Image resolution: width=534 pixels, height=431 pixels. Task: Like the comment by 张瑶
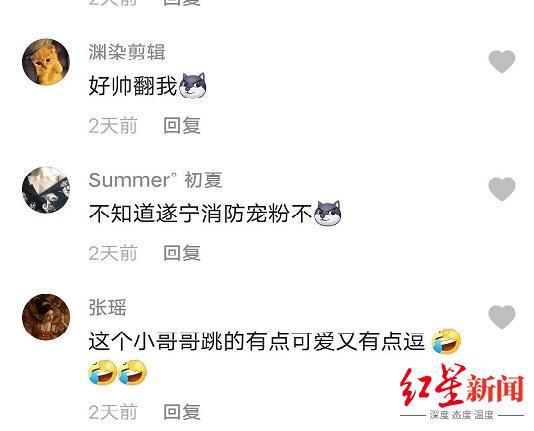pos(502,317)
